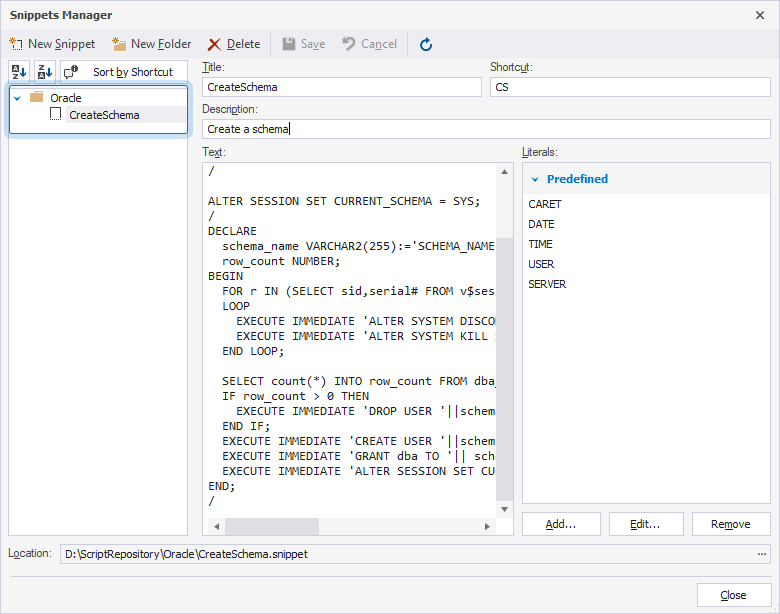Select the Oracle folder

tap(66, 98)
